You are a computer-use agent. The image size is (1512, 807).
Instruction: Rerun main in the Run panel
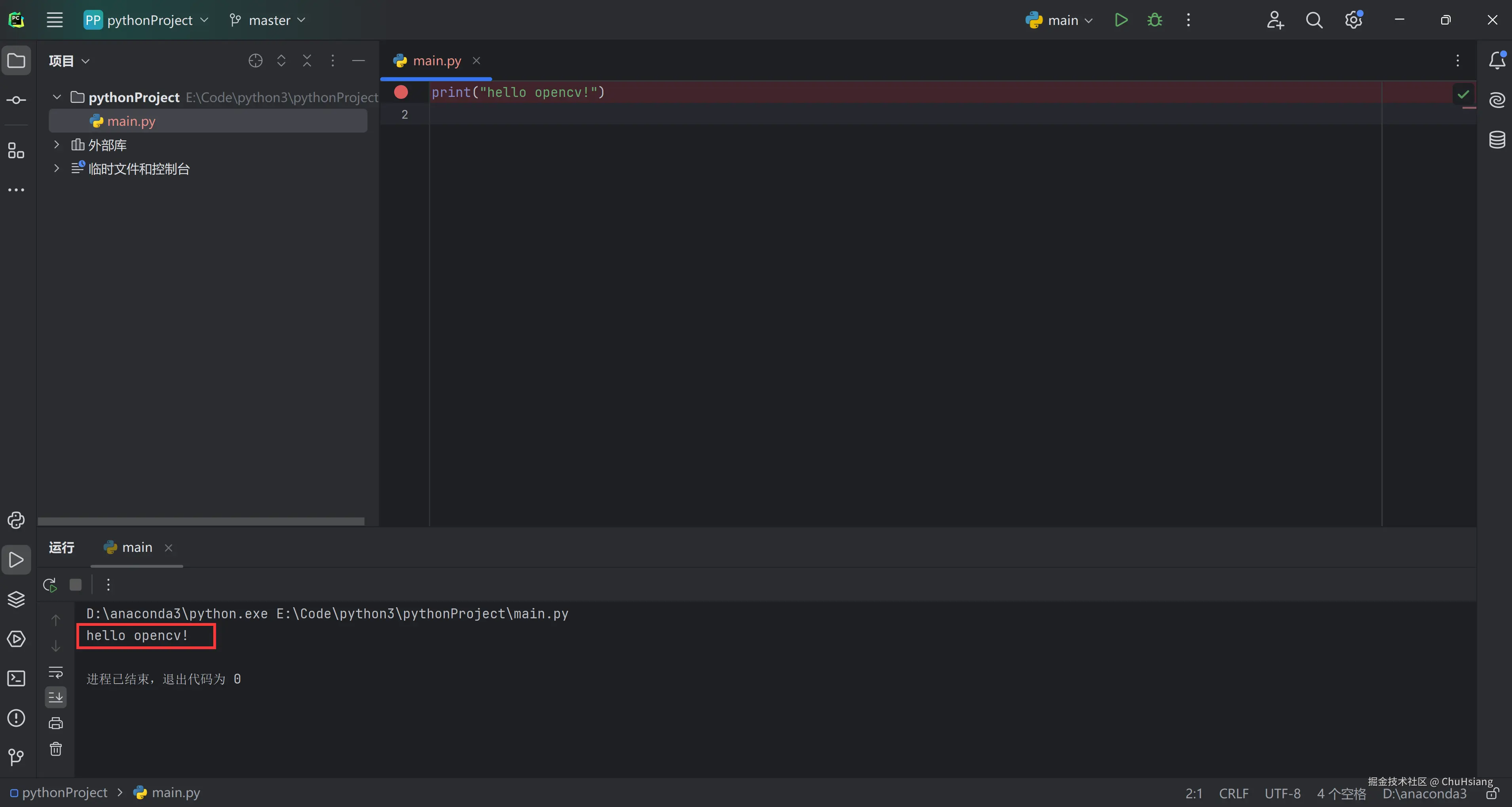coord(50,585)
